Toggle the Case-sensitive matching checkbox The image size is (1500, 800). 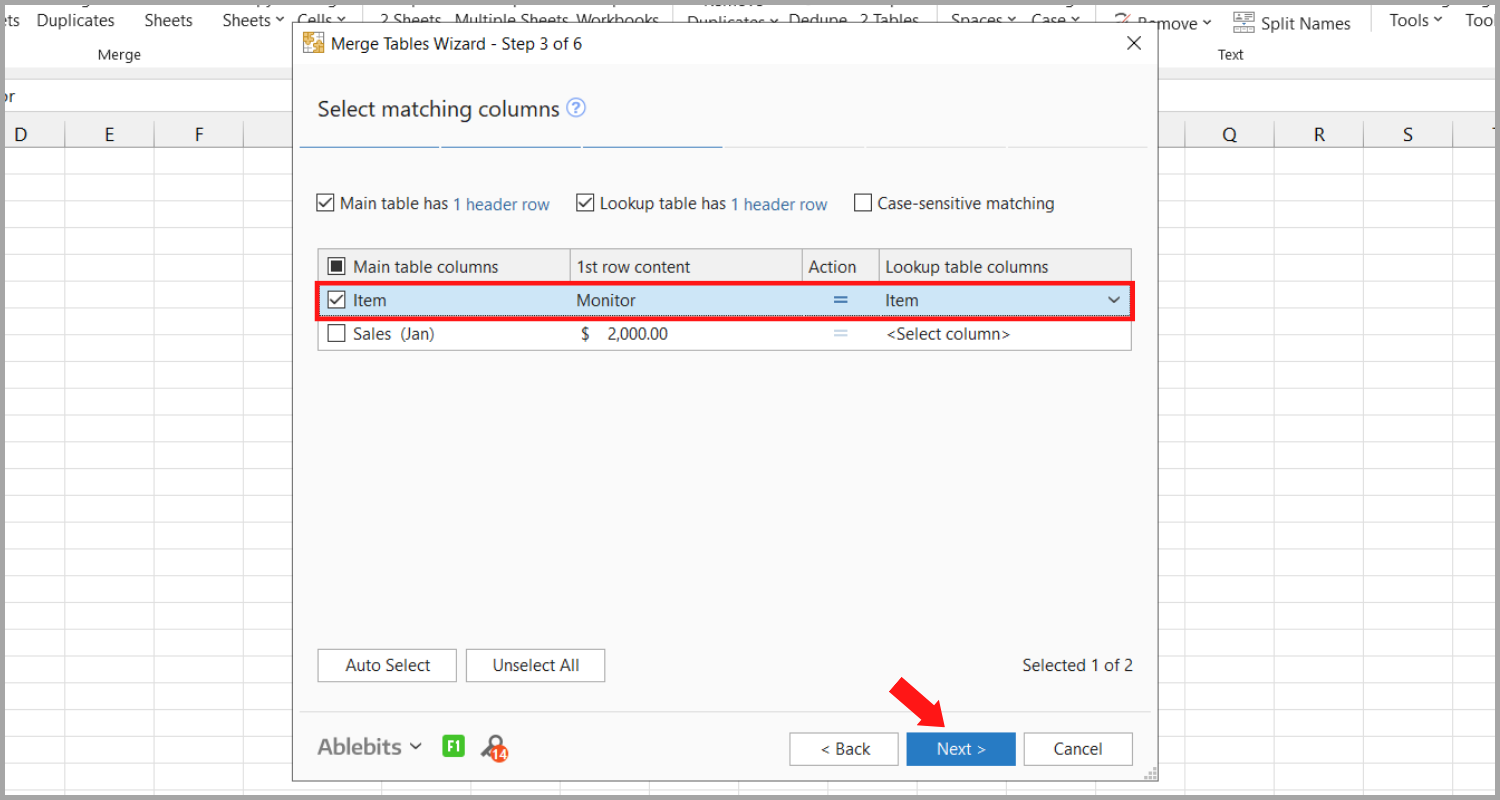[863, 204]
